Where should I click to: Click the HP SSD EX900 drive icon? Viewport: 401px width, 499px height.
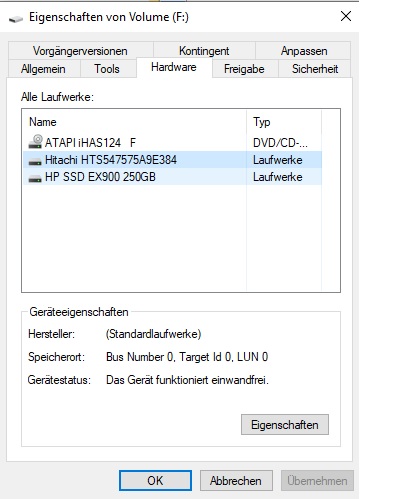click(x=35, y=179)
